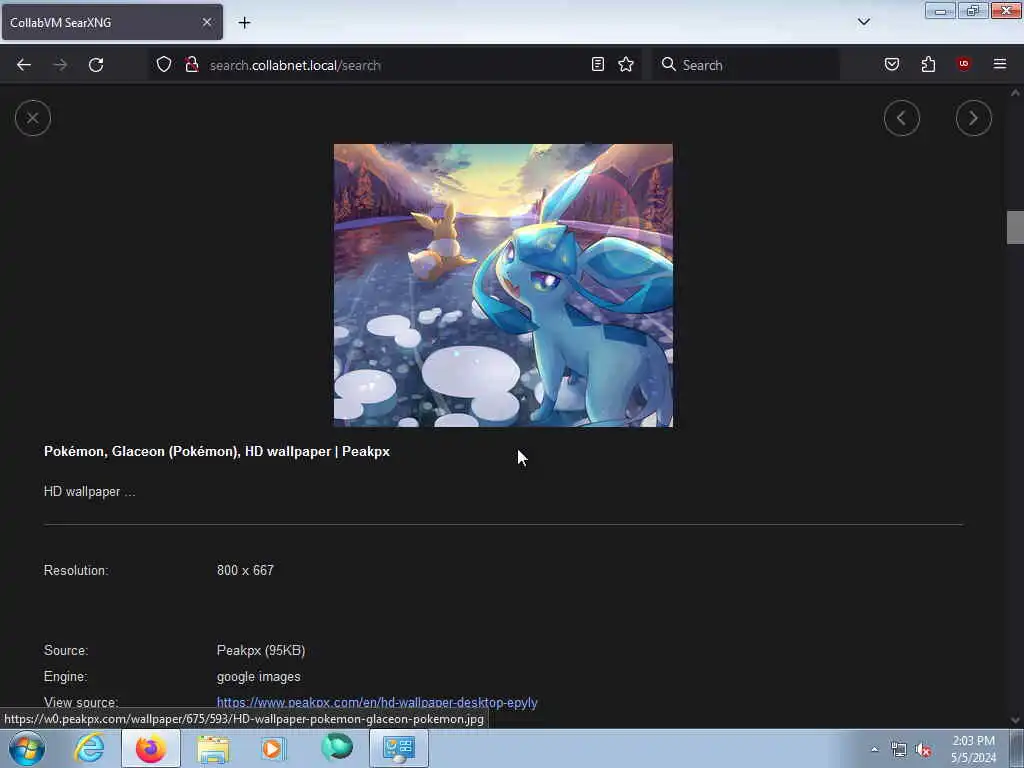This screenshot has width=1024, height=768.
Task: Click scrollbar up arrow
Action: tap(1015, 93)
